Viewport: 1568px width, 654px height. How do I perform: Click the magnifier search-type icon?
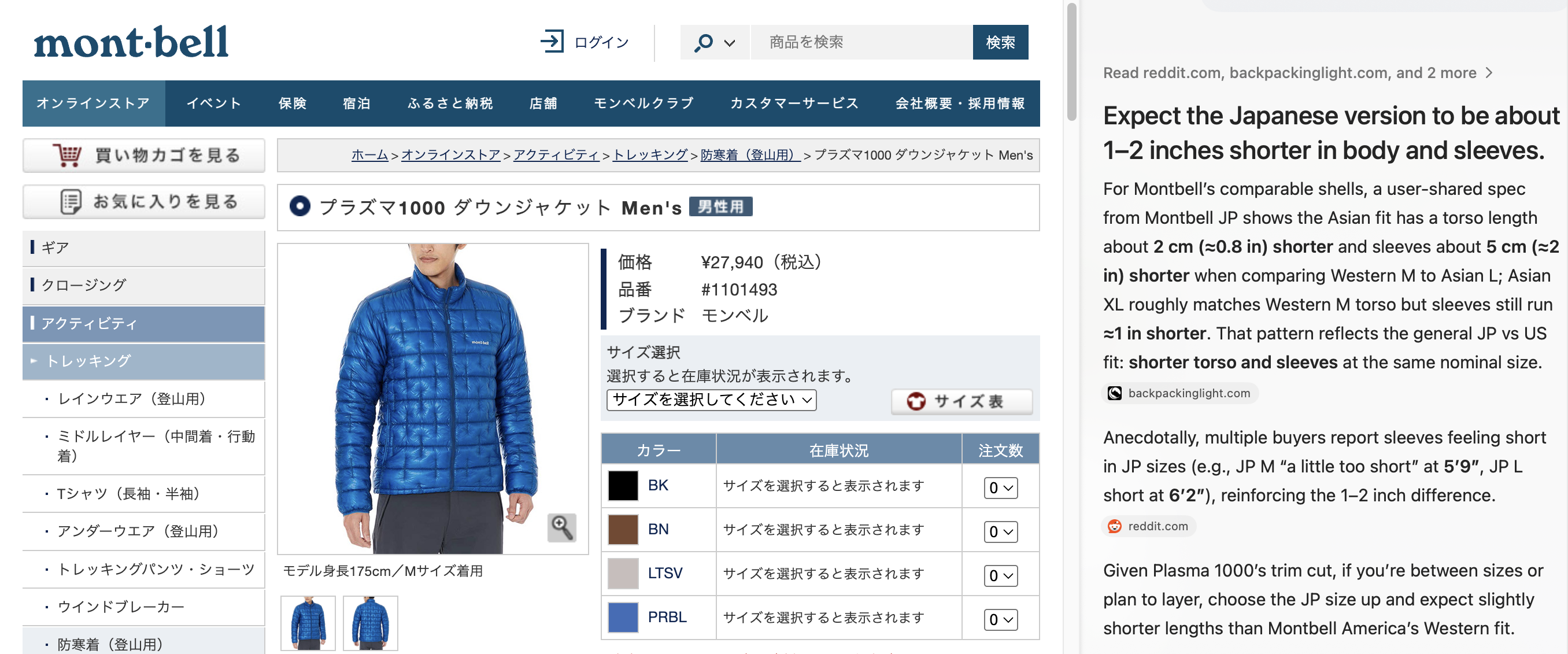tap(703, 43)
